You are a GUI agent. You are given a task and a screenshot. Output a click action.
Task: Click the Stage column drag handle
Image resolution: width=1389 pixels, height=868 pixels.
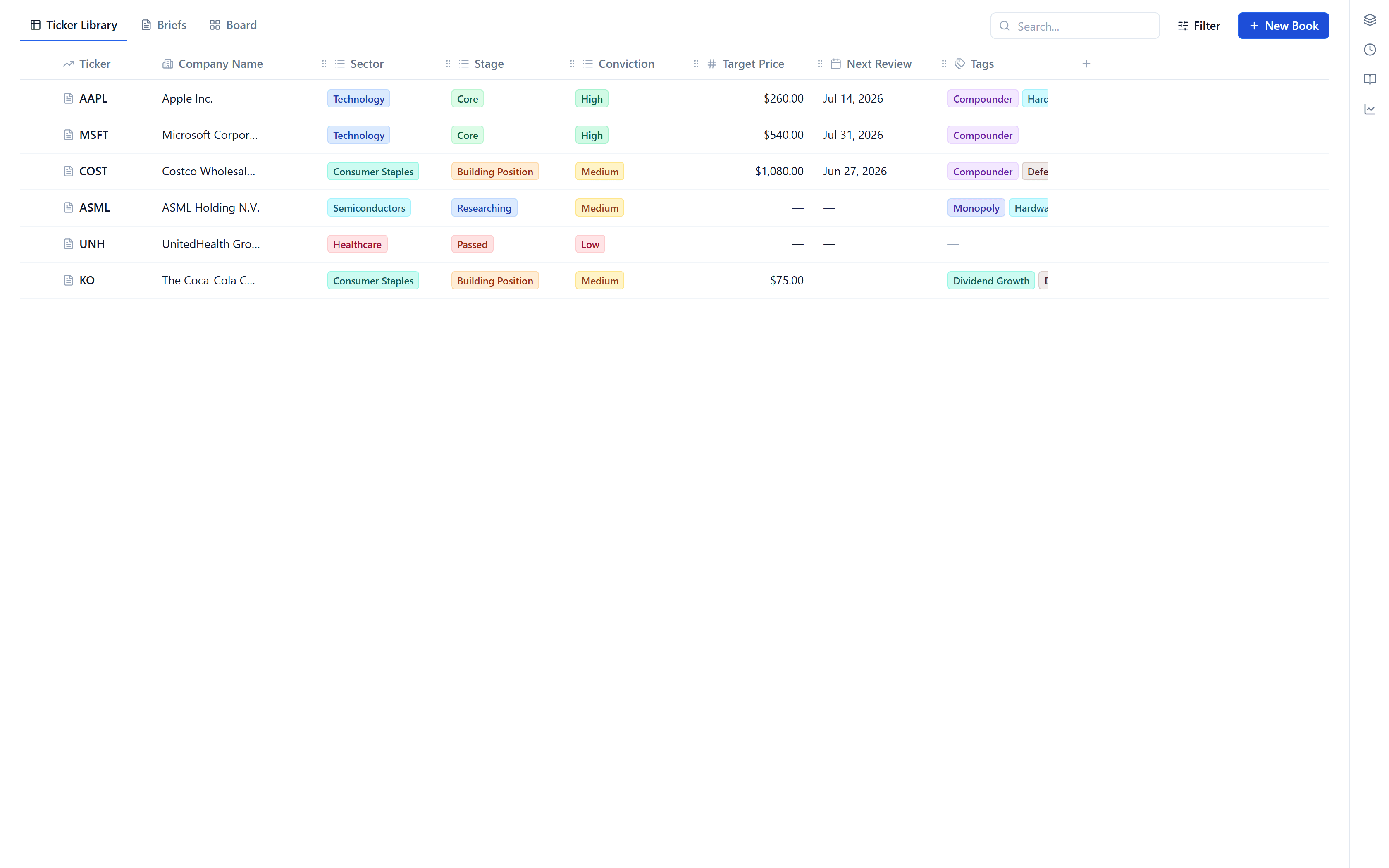click(x=448, y=64)
